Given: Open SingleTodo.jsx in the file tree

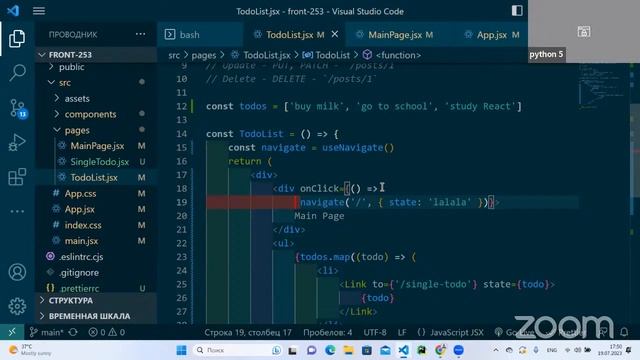Looking at the screenshot, I should [99, 162].
